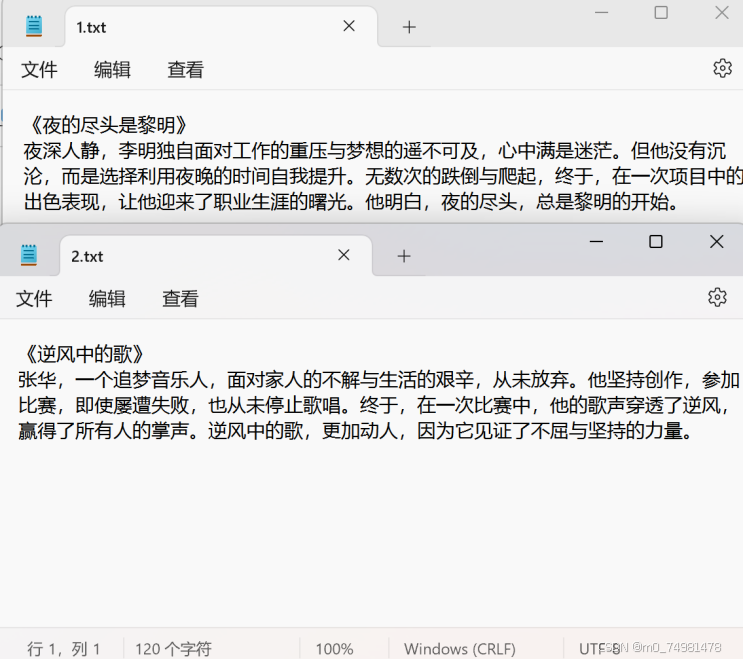Close the 1.txt window
Screen dimensions: 743x660
coord(722,12)
